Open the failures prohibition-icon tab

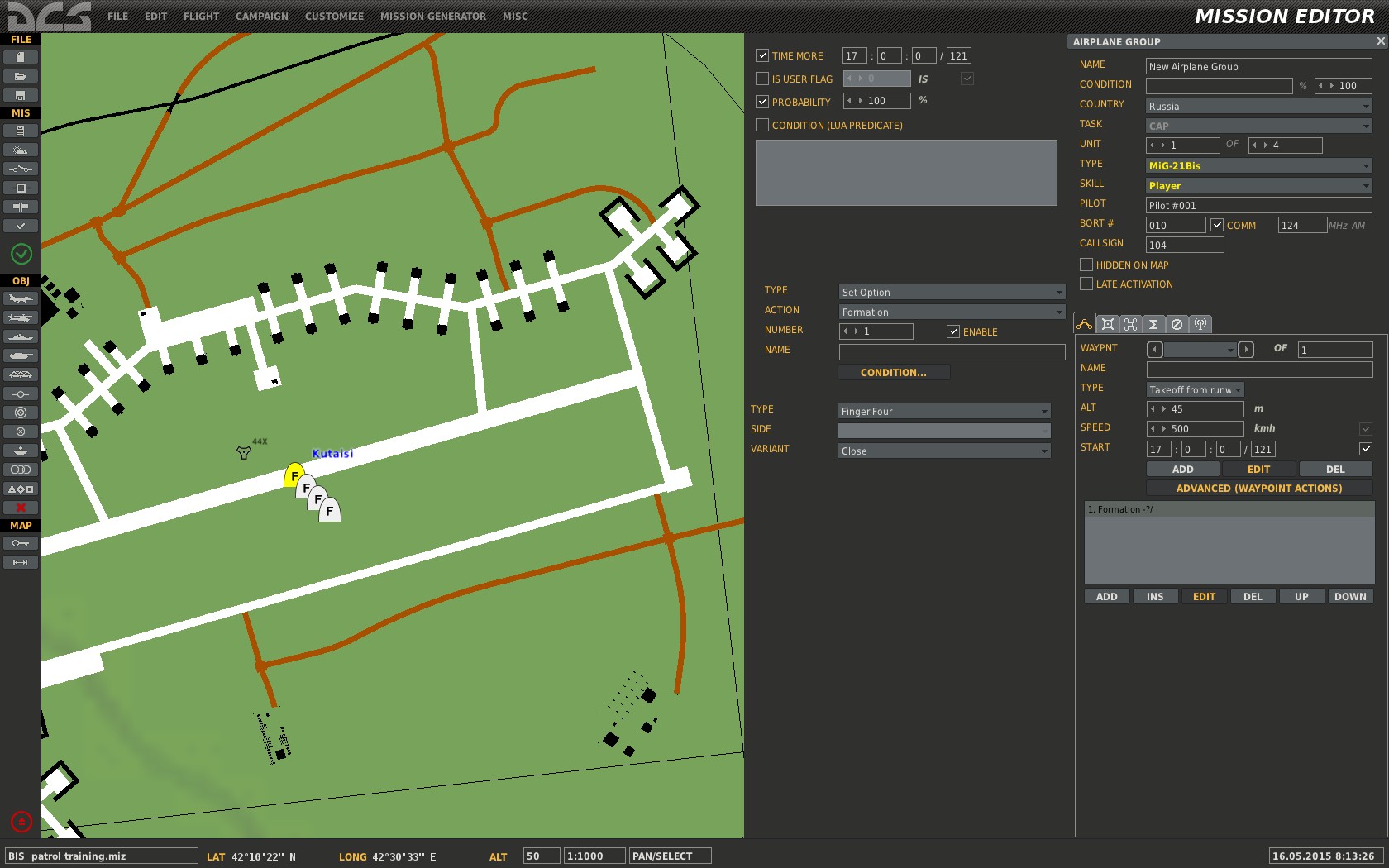[1177, 324]
